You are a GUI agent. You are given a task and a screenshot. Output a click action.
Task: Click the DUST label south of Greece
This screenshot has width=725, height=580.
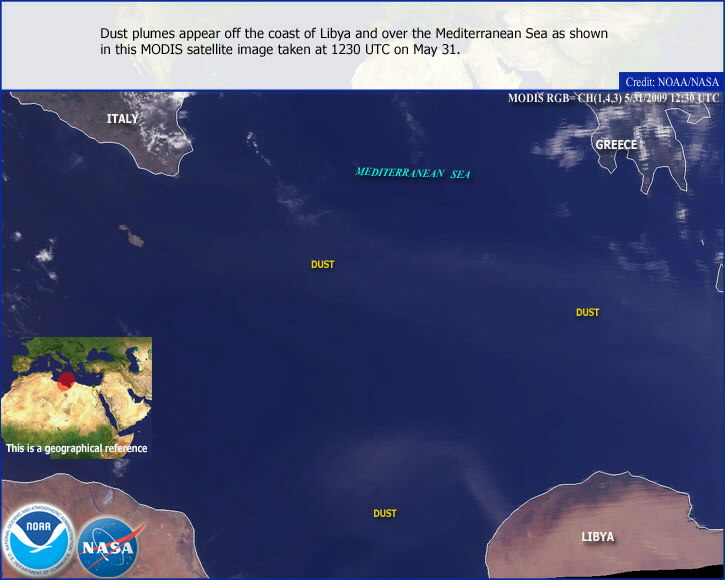(x=587, y=313)
